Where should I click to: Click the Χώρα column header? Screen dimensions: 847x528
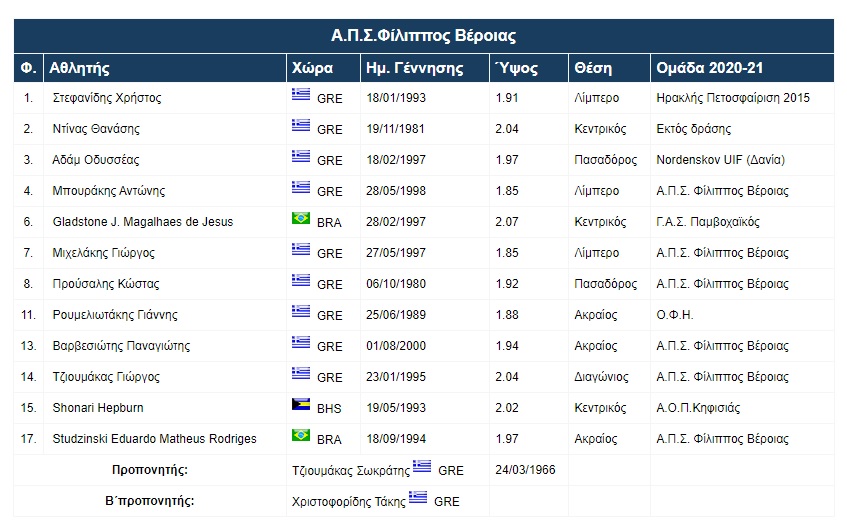click(x=312, y=68)
